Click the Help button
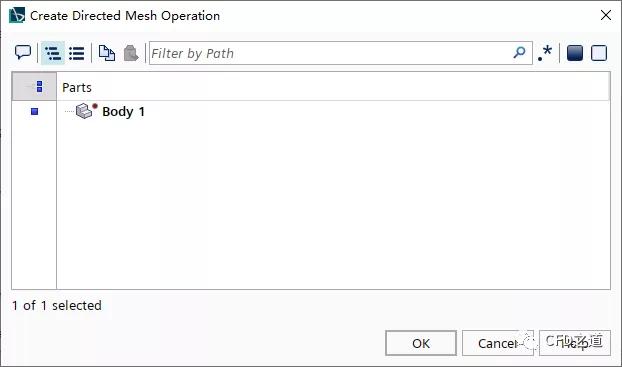622x367 pixels. tap(575, 343)
